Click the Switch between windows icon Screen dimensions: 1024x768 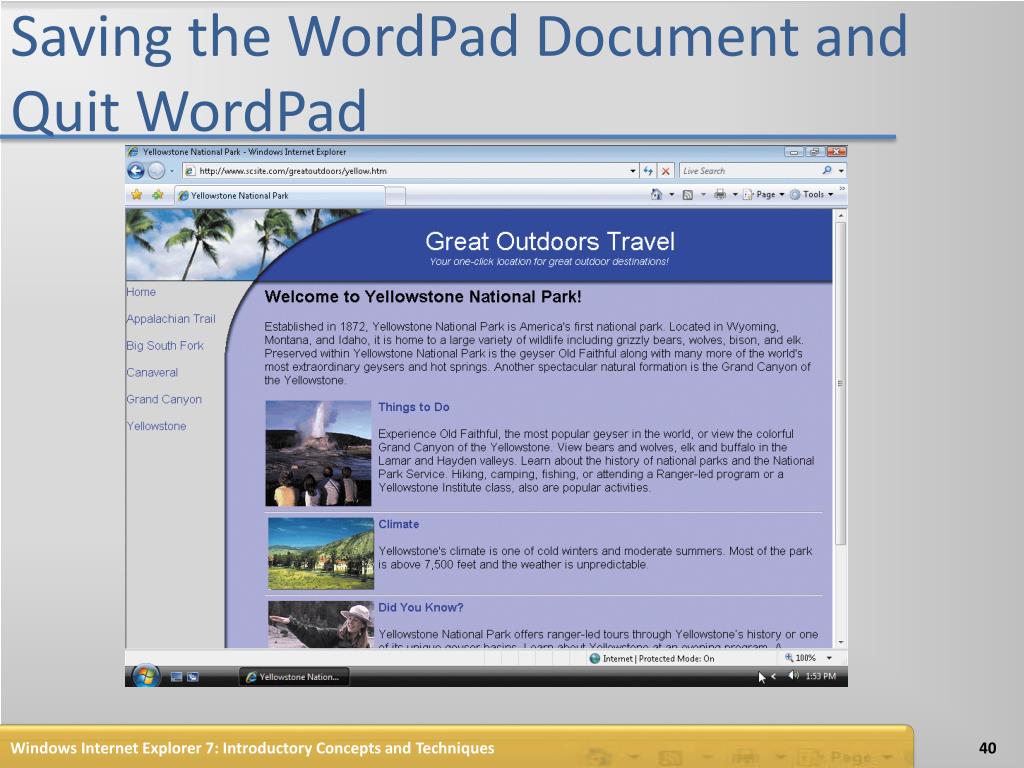tap(193, 677)
